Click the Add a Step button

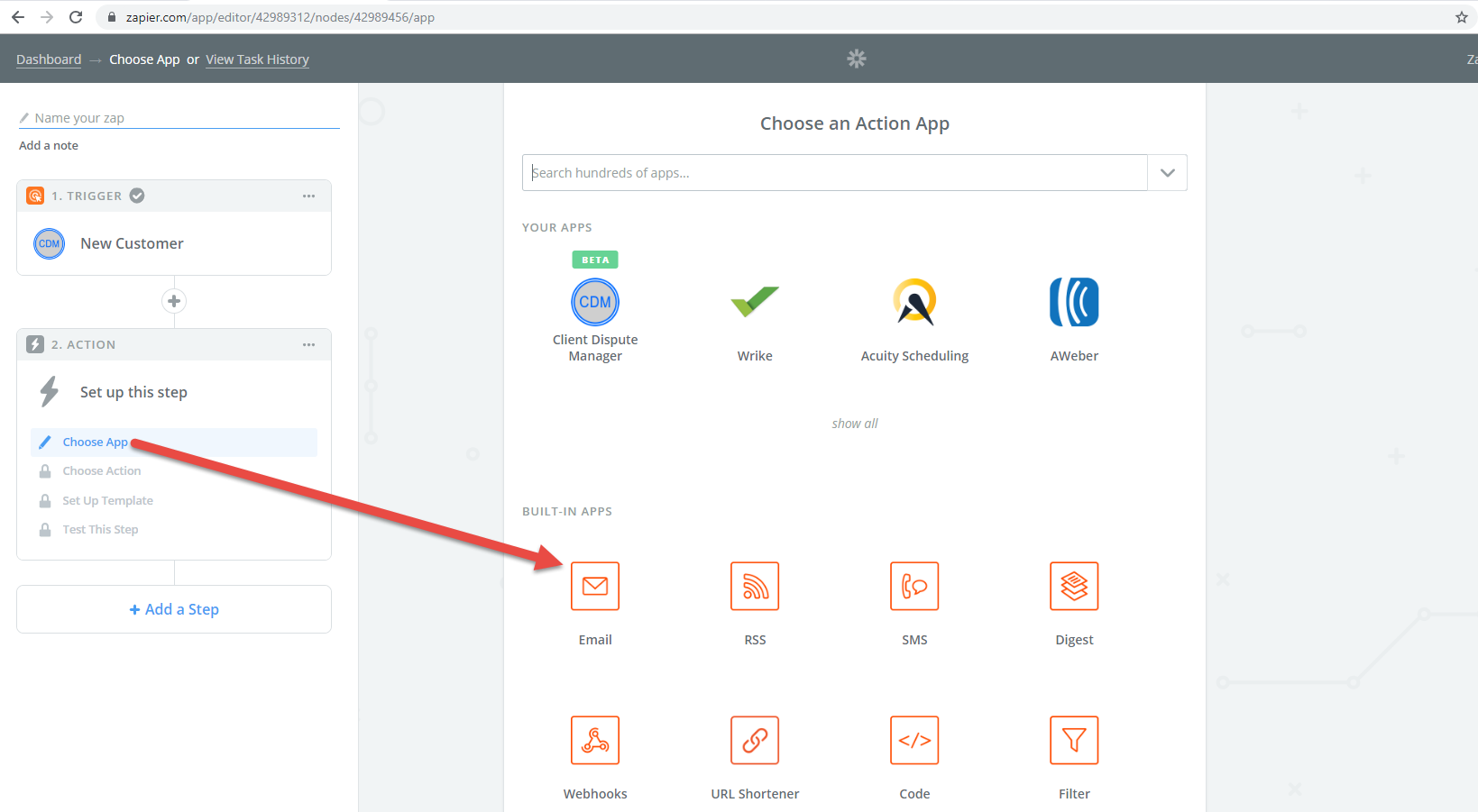pyautogui.click(x=174, y=609)
